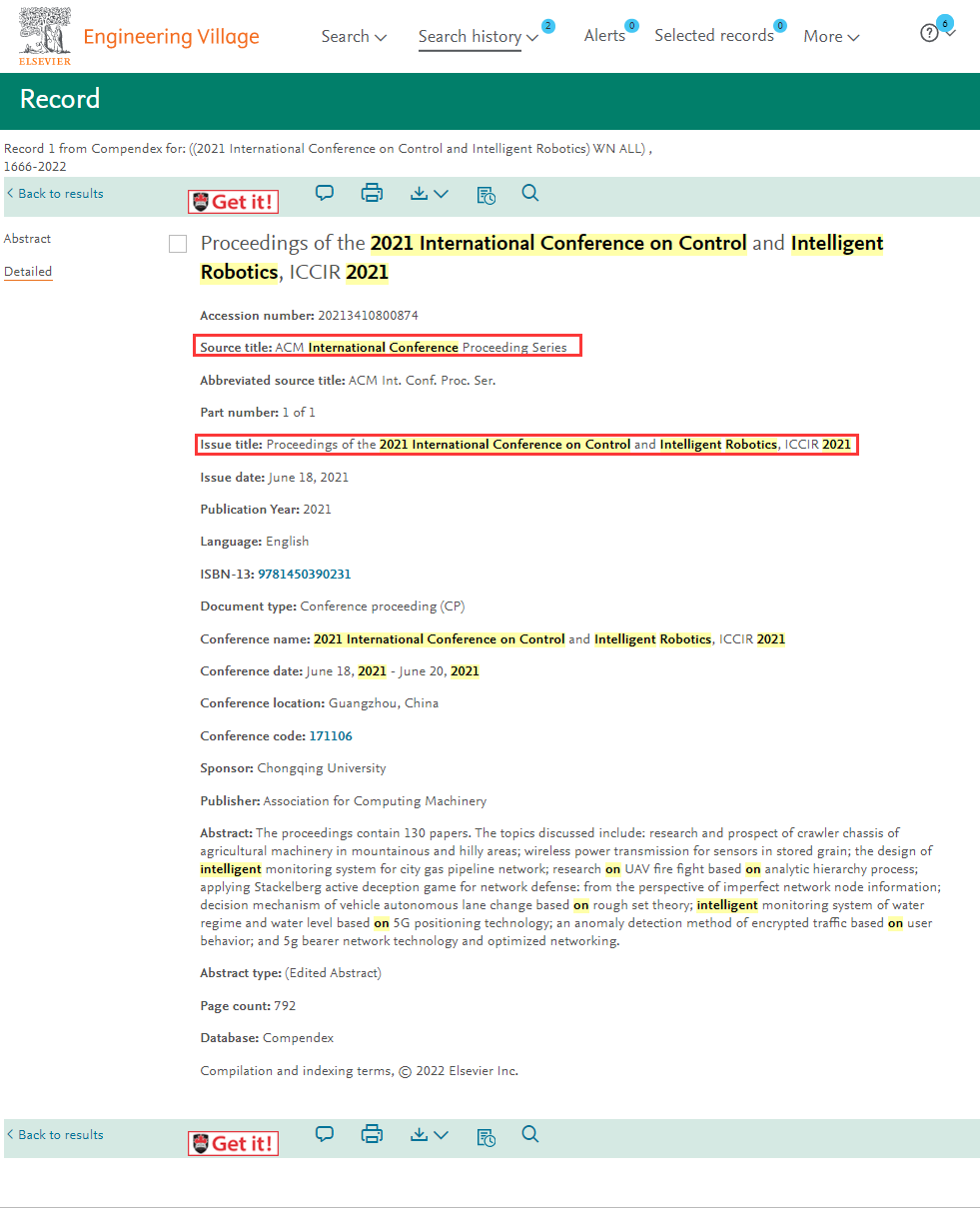
Task: Click the Source title line
Action: click(384, 348)
